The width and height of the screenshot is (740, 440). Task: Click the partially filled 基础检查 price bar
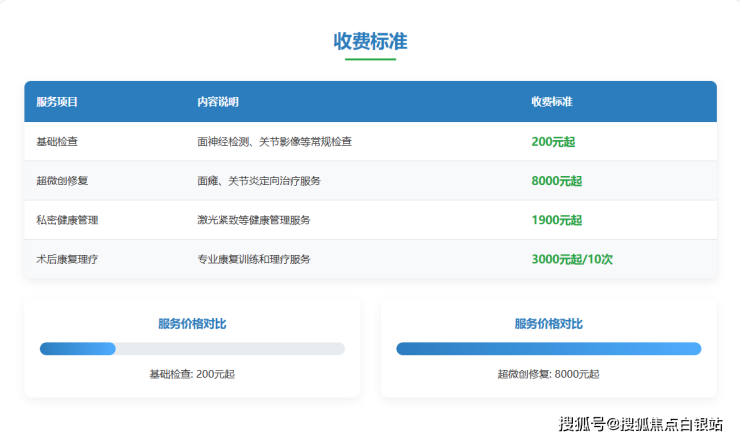[x=78, y=349]
